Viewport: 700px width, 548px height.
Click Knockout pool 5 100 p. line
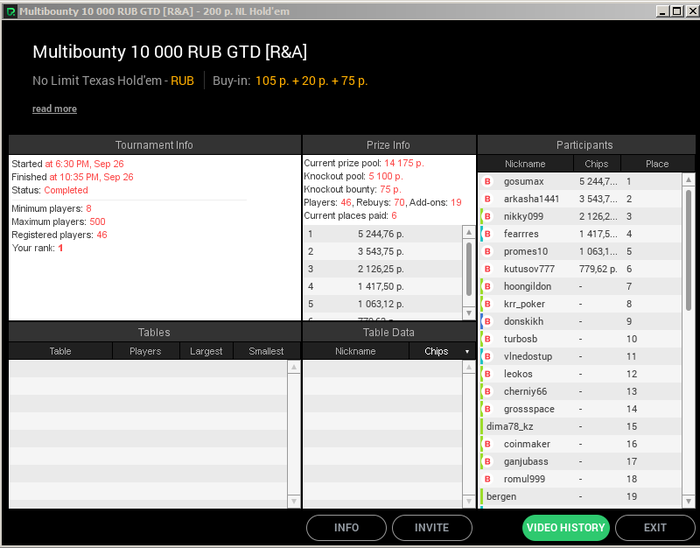(354, 176)
